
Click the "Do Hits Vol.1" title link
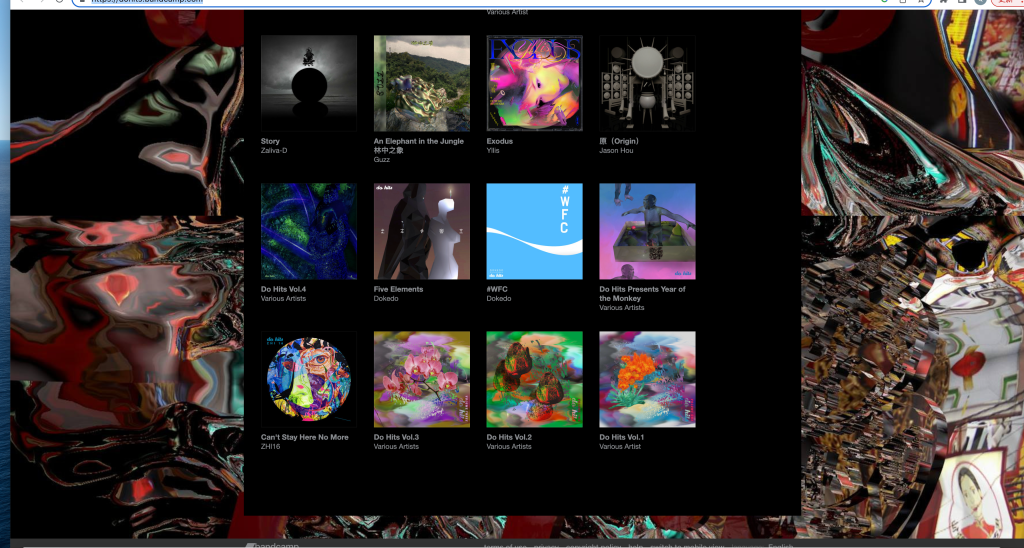coord(622,438)
